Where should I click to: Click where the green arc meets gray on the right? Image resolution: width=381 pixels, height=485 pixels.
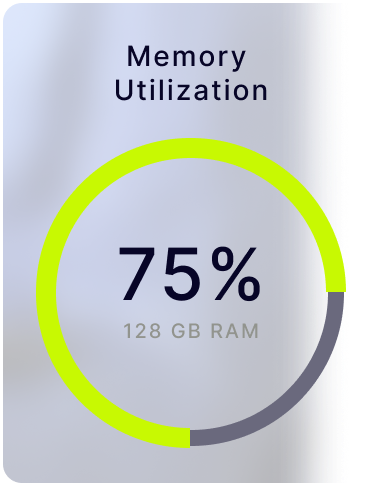click(336, 292)
